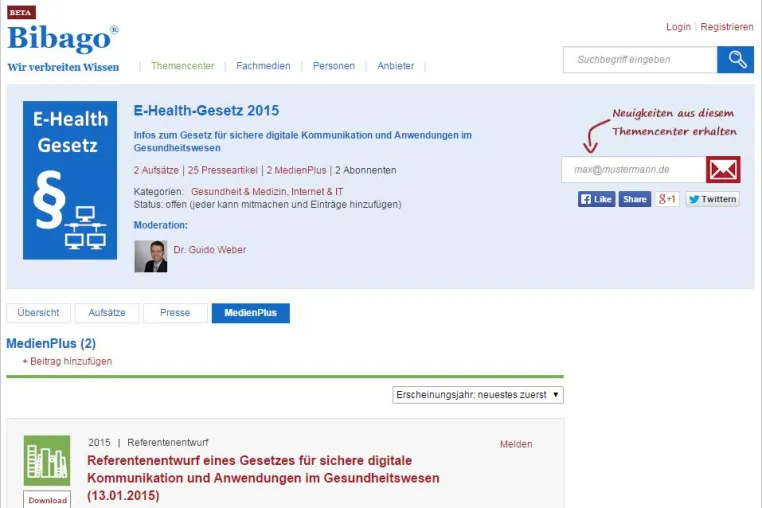Open the Referentenentwurf eines Gesetzes title link

[263, 478]
